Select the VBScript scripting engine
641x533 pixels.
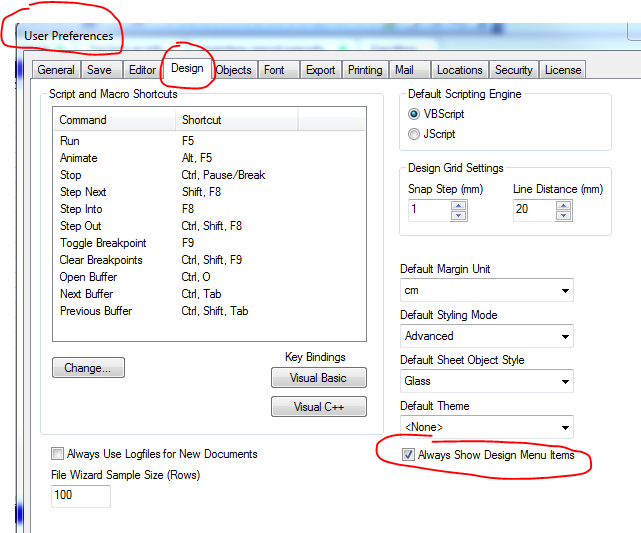[415, 114]
